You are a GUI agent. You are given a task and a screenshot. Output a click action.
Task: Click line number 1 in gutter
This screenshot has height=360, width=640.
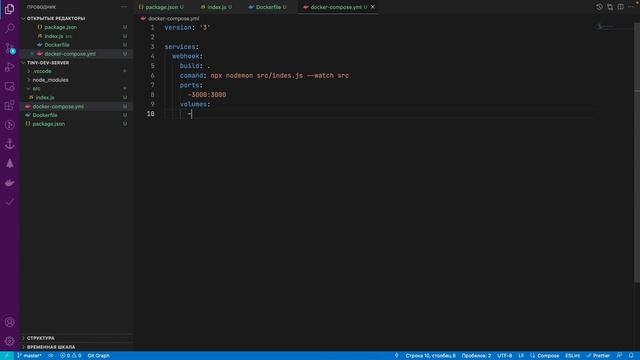click(152, 27)
